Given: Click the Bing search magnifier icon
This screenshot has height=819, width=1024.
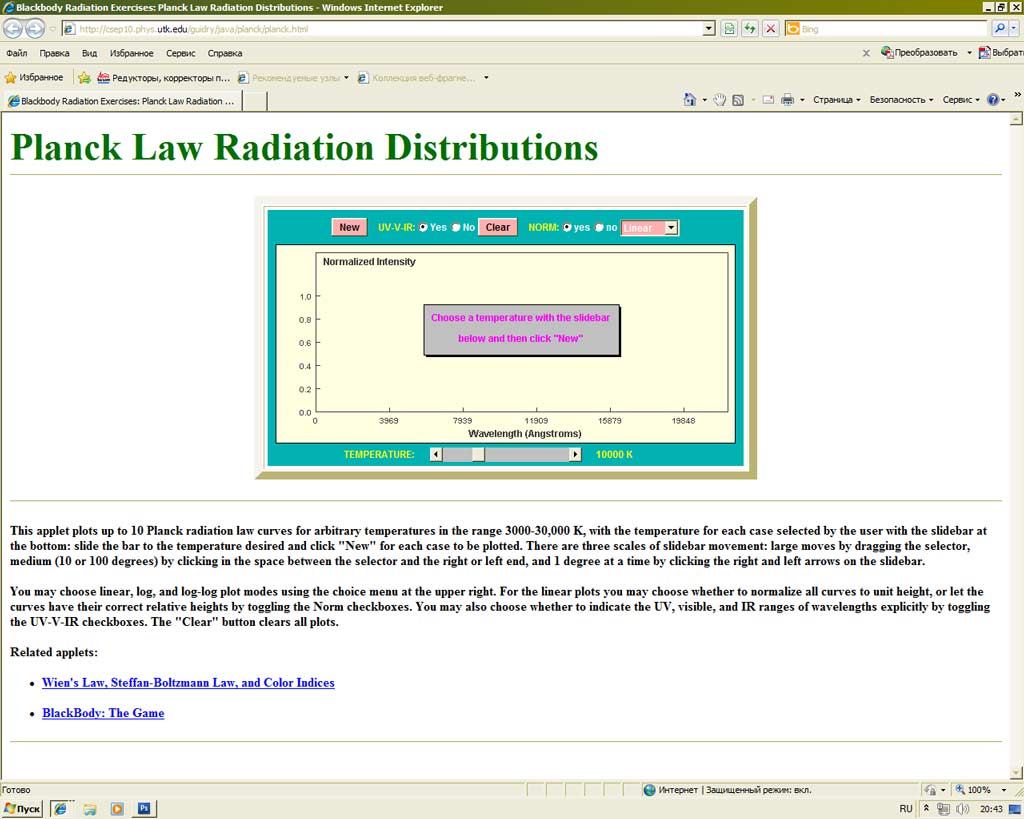Looking at the screenshot, I should pos(999,29).
